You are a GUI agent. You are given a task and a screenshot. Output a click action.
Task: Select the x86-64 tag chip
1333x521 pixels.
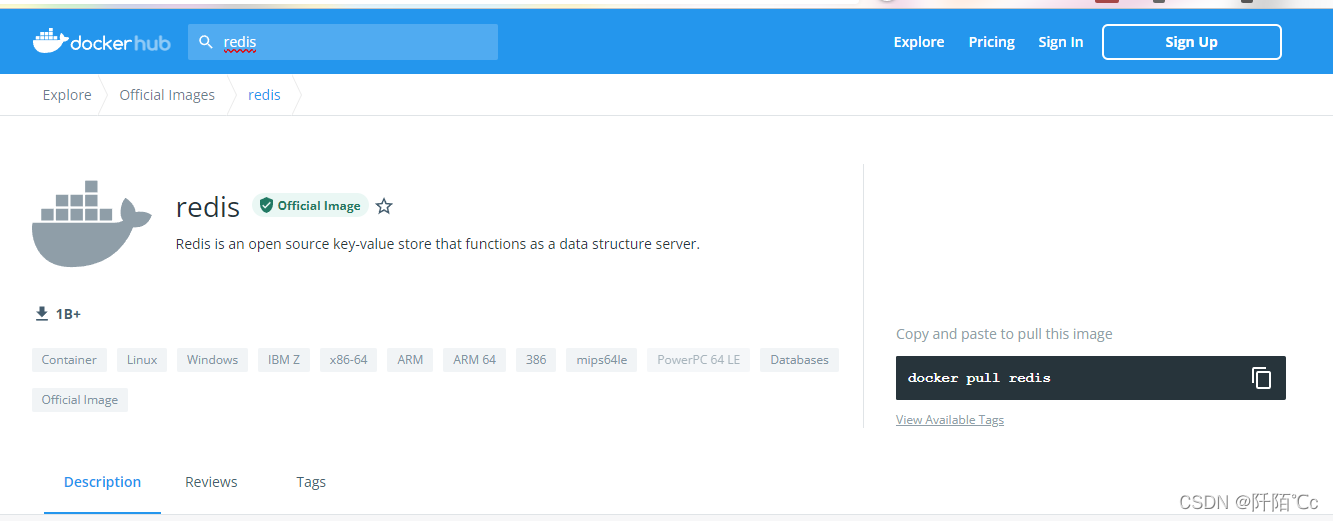349,360
